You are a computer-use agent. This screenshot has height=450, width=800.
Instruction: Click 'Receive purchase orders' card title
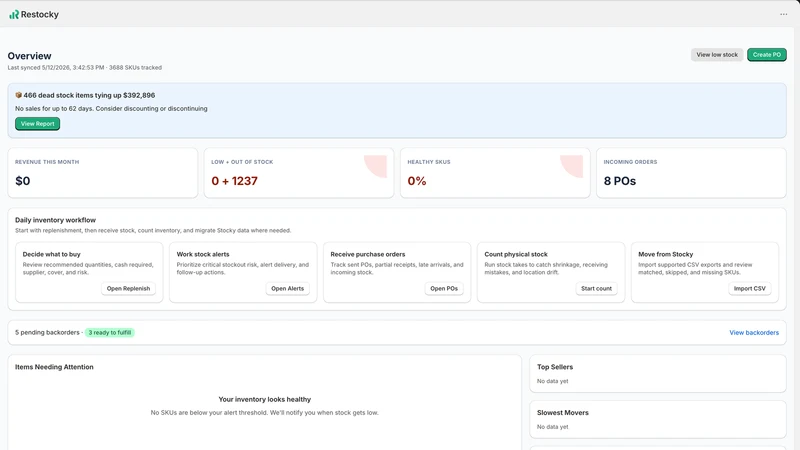367,254
